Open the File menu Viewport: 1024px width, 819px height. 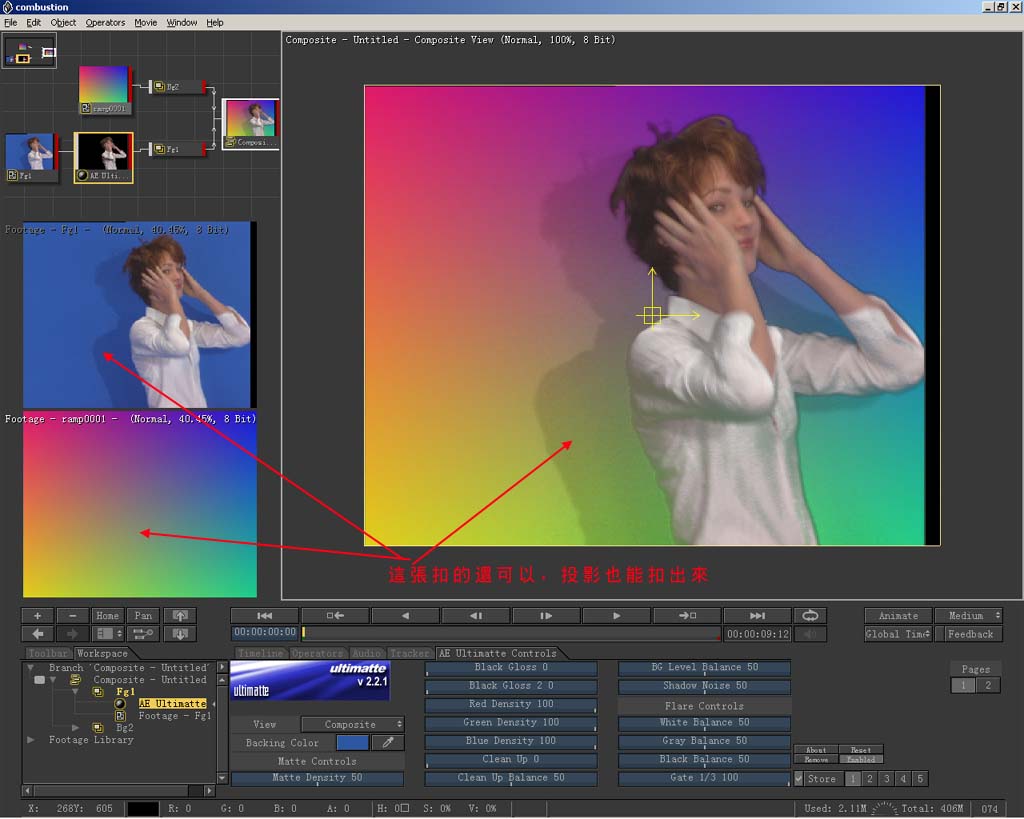10,22
